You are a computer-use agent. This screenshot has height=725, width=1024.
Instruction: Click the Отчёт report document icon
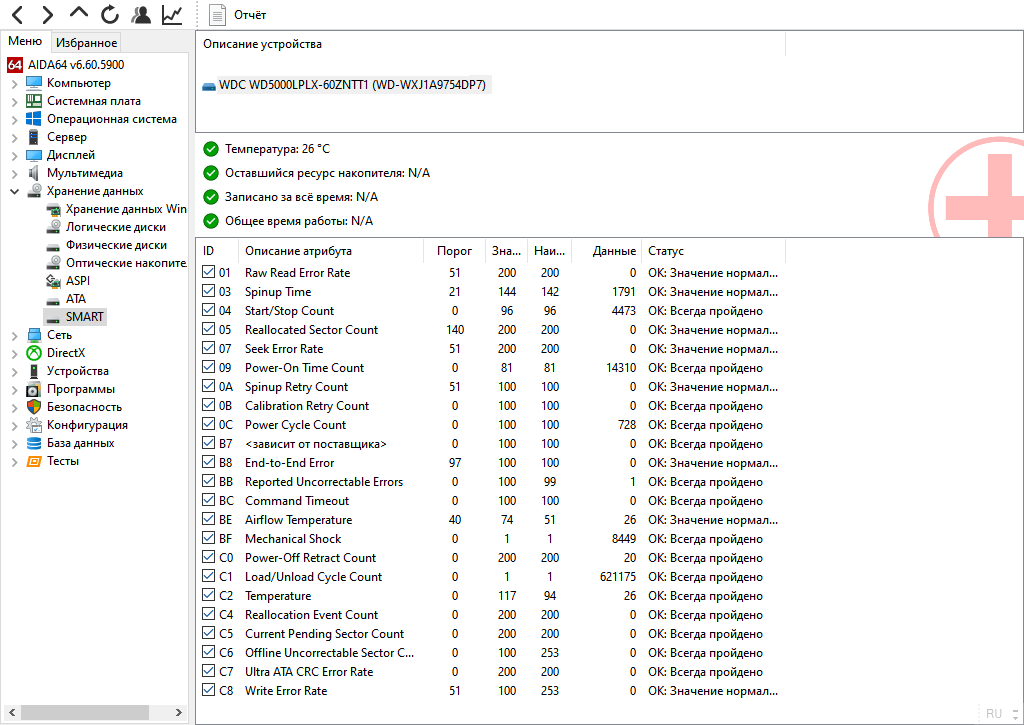(217, 14)
